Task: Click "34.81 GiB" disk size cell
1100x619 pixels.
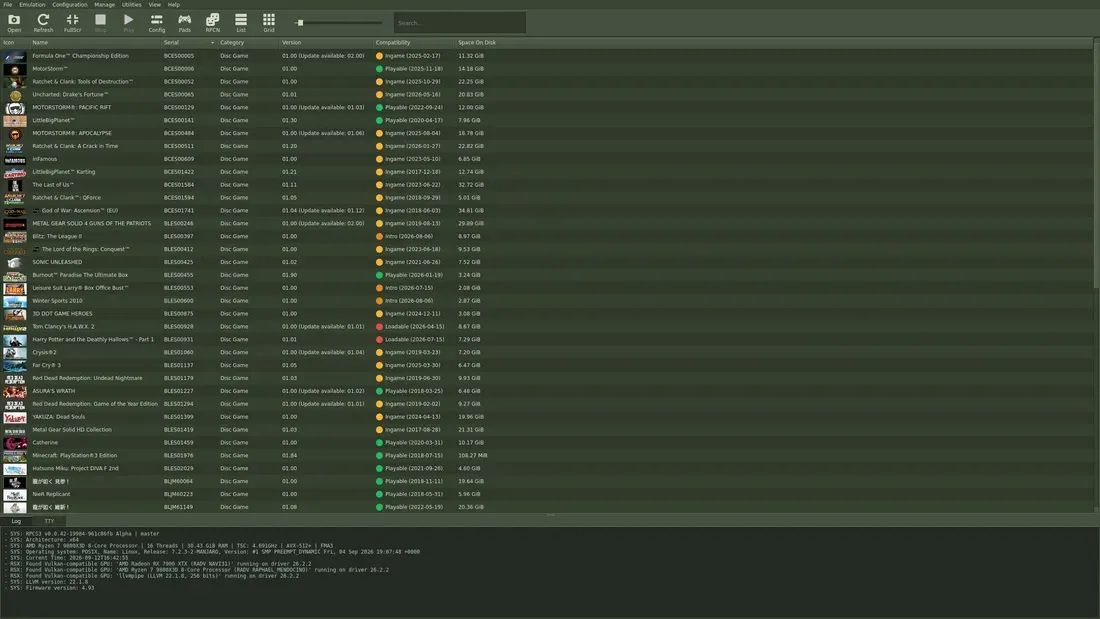Action: click(x=471, y=211)
